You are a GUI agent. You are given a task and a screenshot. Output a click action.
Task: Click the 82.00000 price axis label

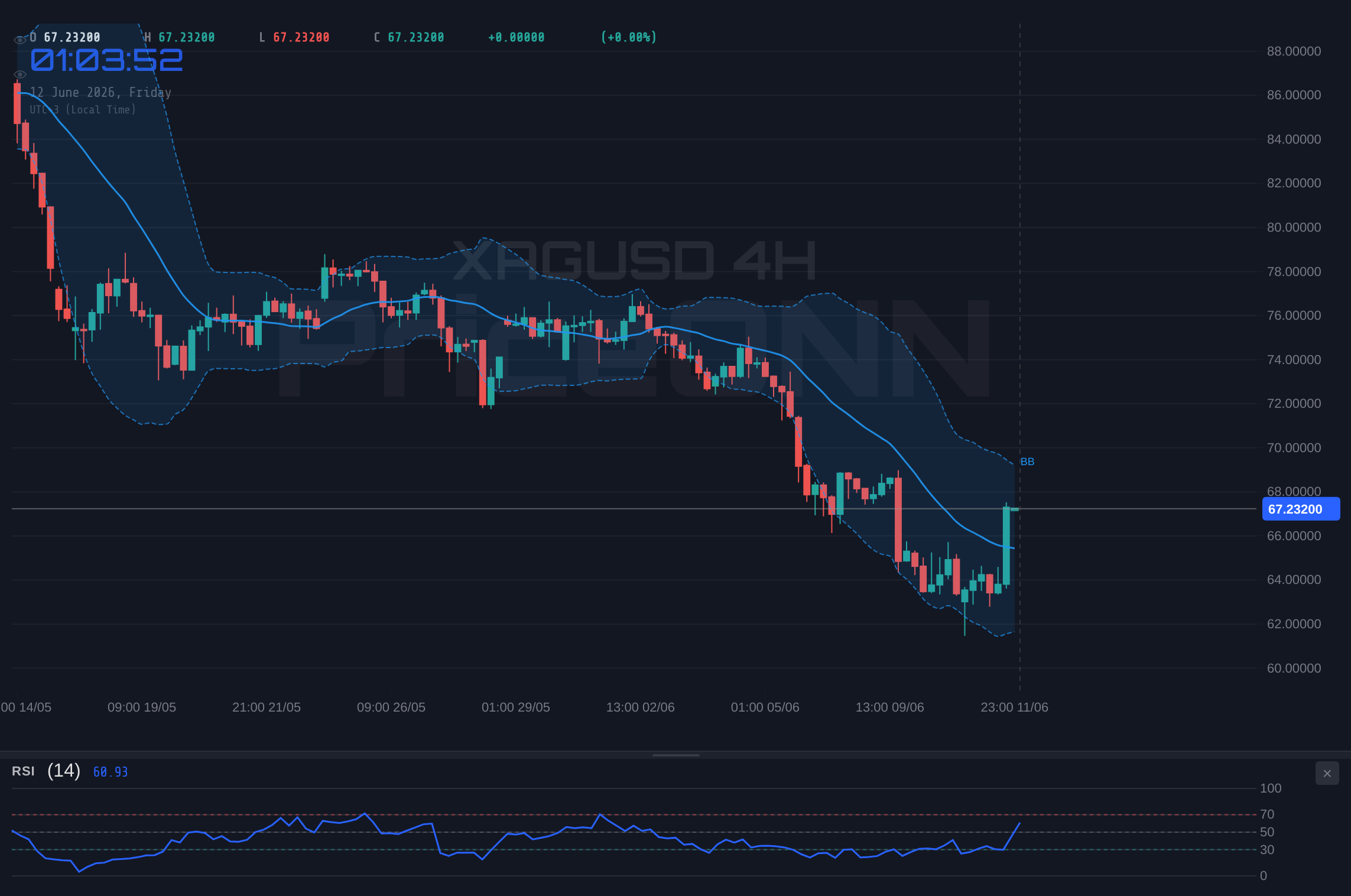point(1294,183)
